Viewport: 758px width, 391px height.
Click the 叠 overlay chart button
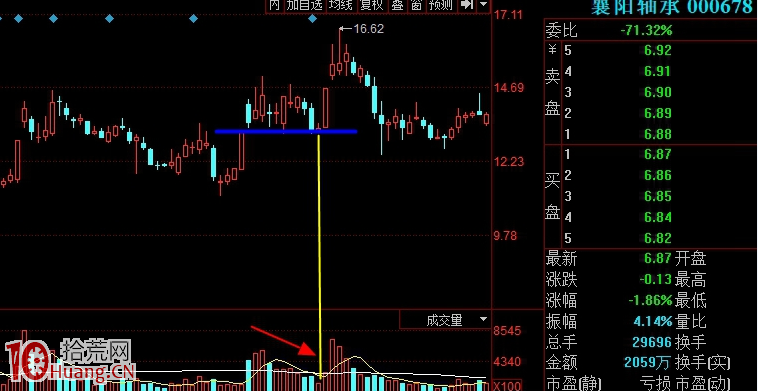pyautogui.click(x=397, y=5)
